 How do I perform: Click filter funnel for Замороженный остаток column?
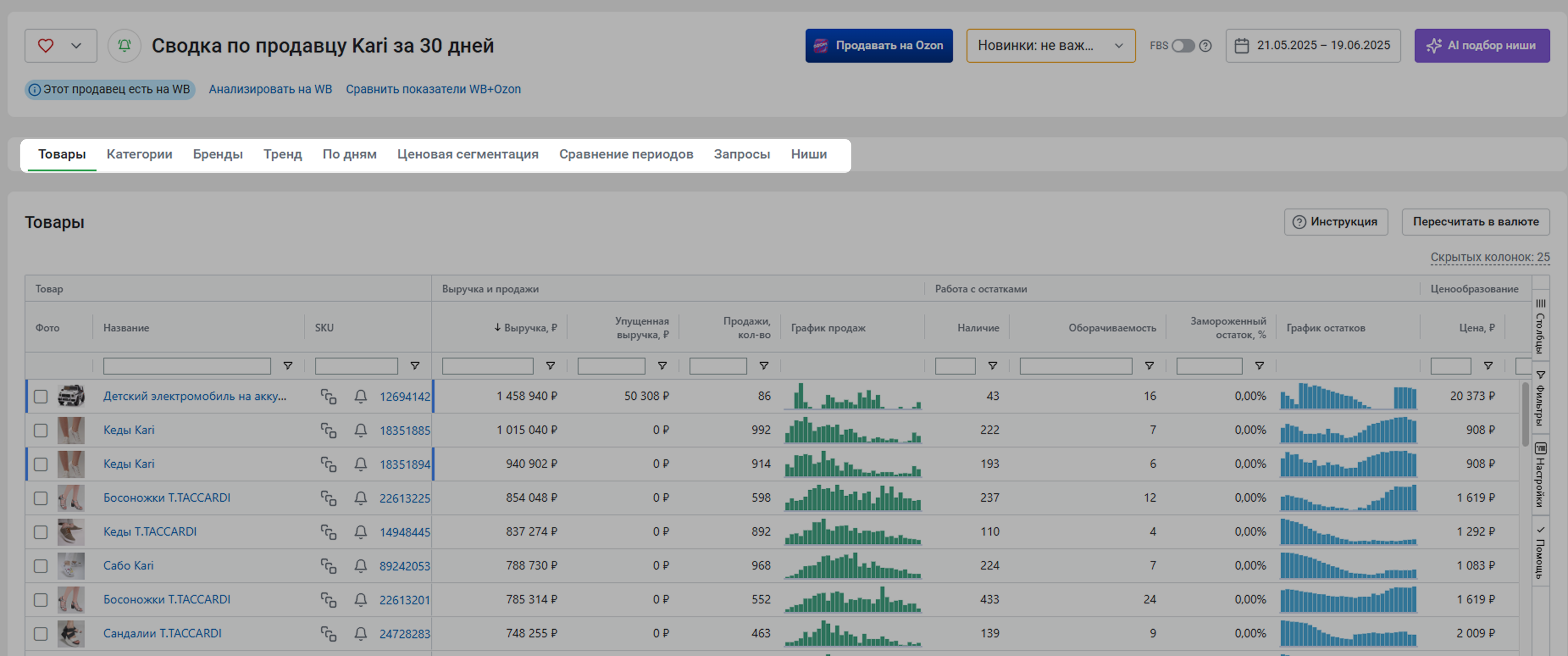click(x=1259, y=365)
